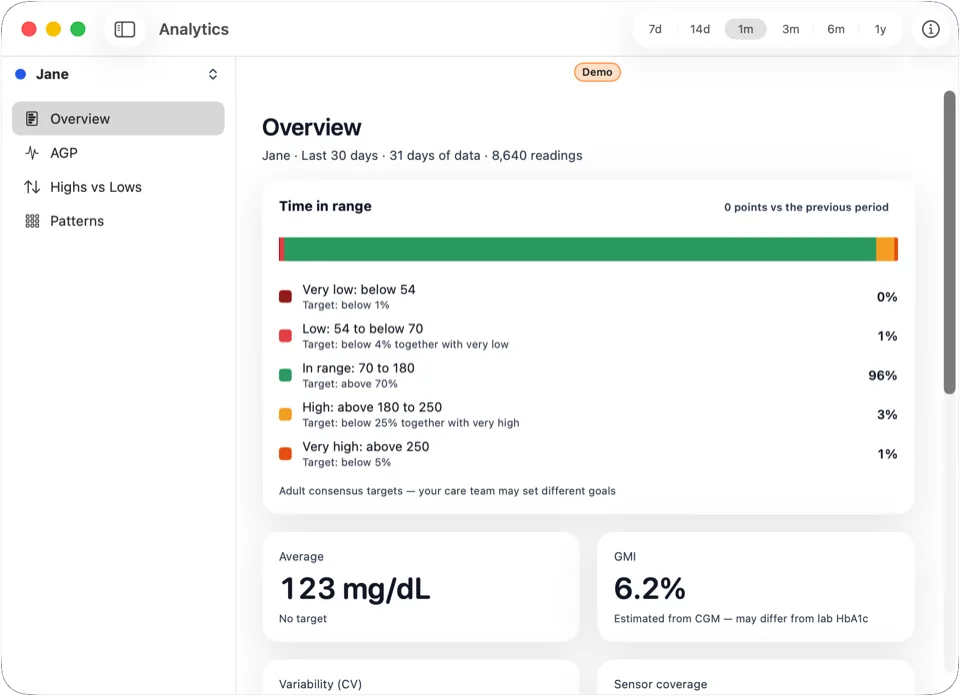Select the 1y time range
Image resolution: width=960 pixels, height=696 pixels.
[880, 29]
